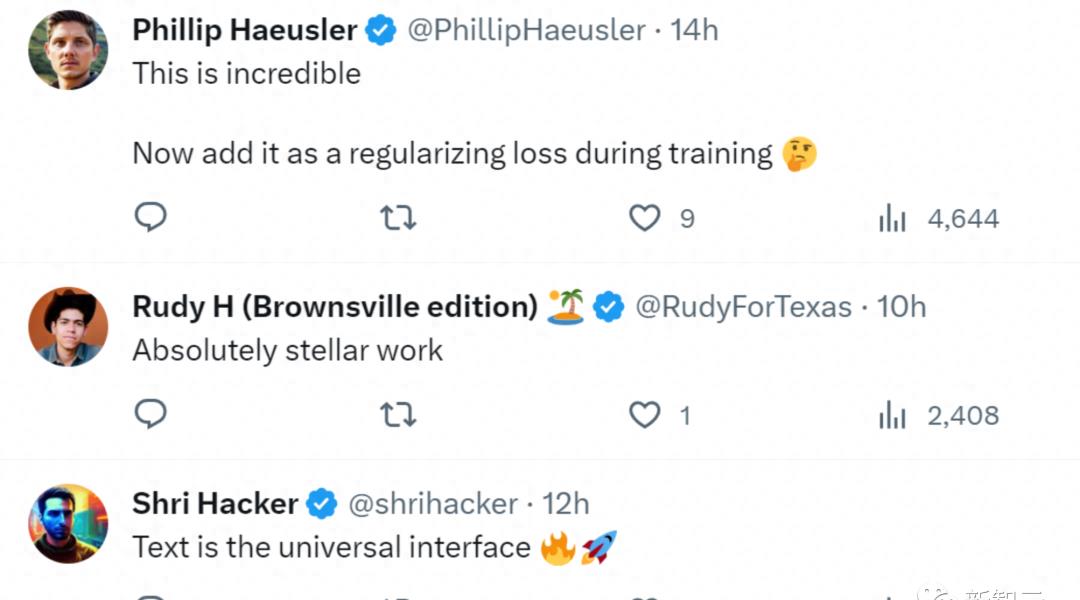Click the Phillip Haeusler display name
1080x600 pixels.
click(244, 30)
